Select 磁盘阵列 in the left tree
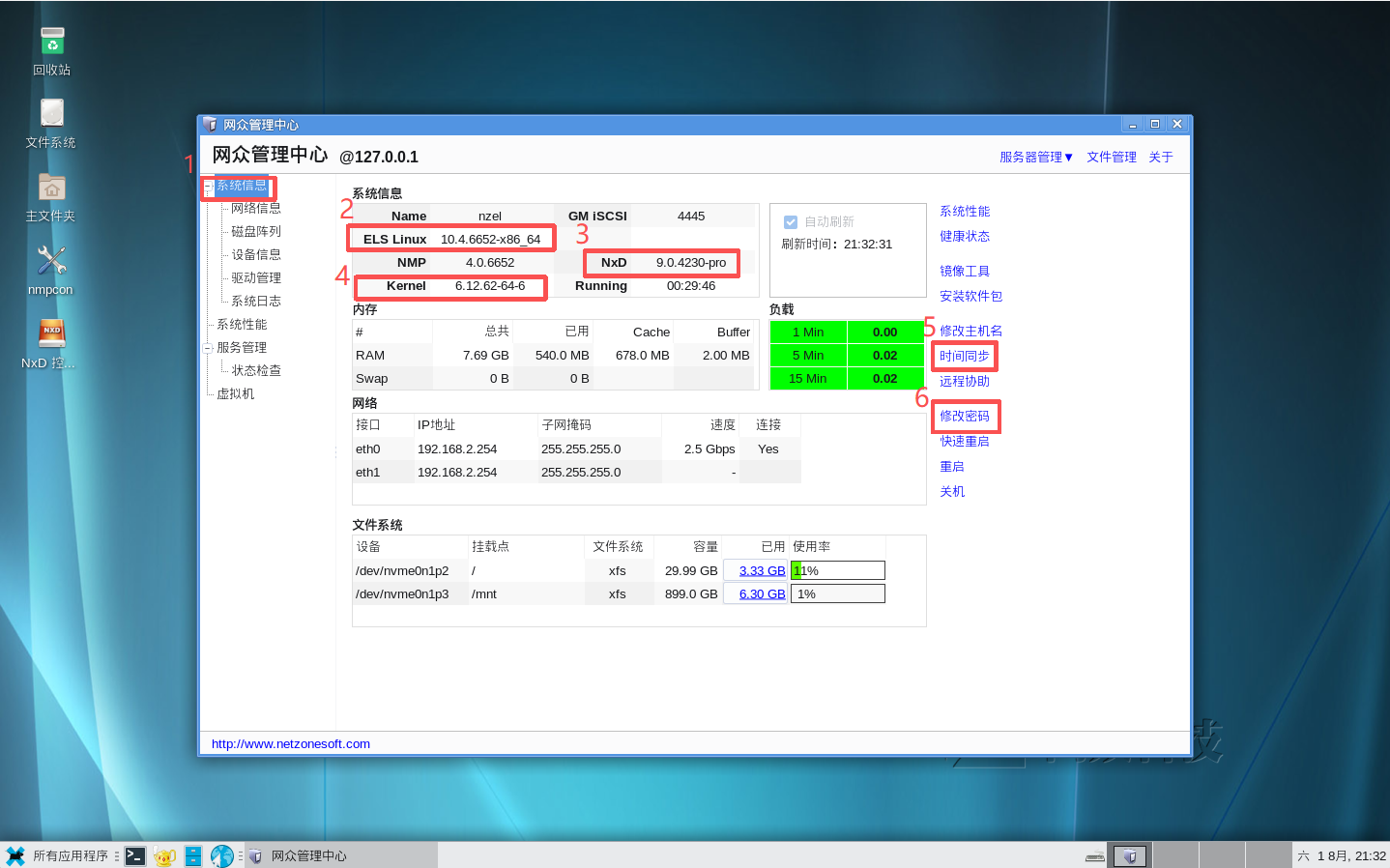Screen dimensions: 1390x868 [256, 232]
